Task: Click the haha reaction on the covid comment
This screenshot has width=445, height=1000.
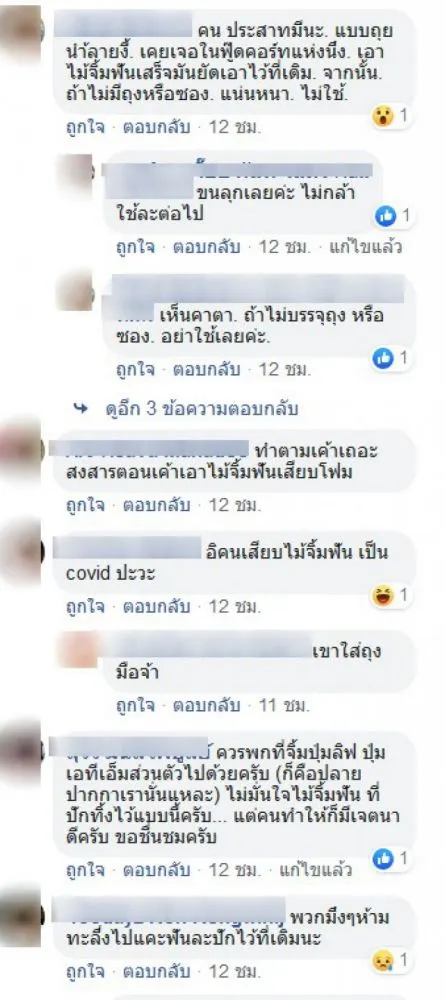Action: tap(384, 596)
